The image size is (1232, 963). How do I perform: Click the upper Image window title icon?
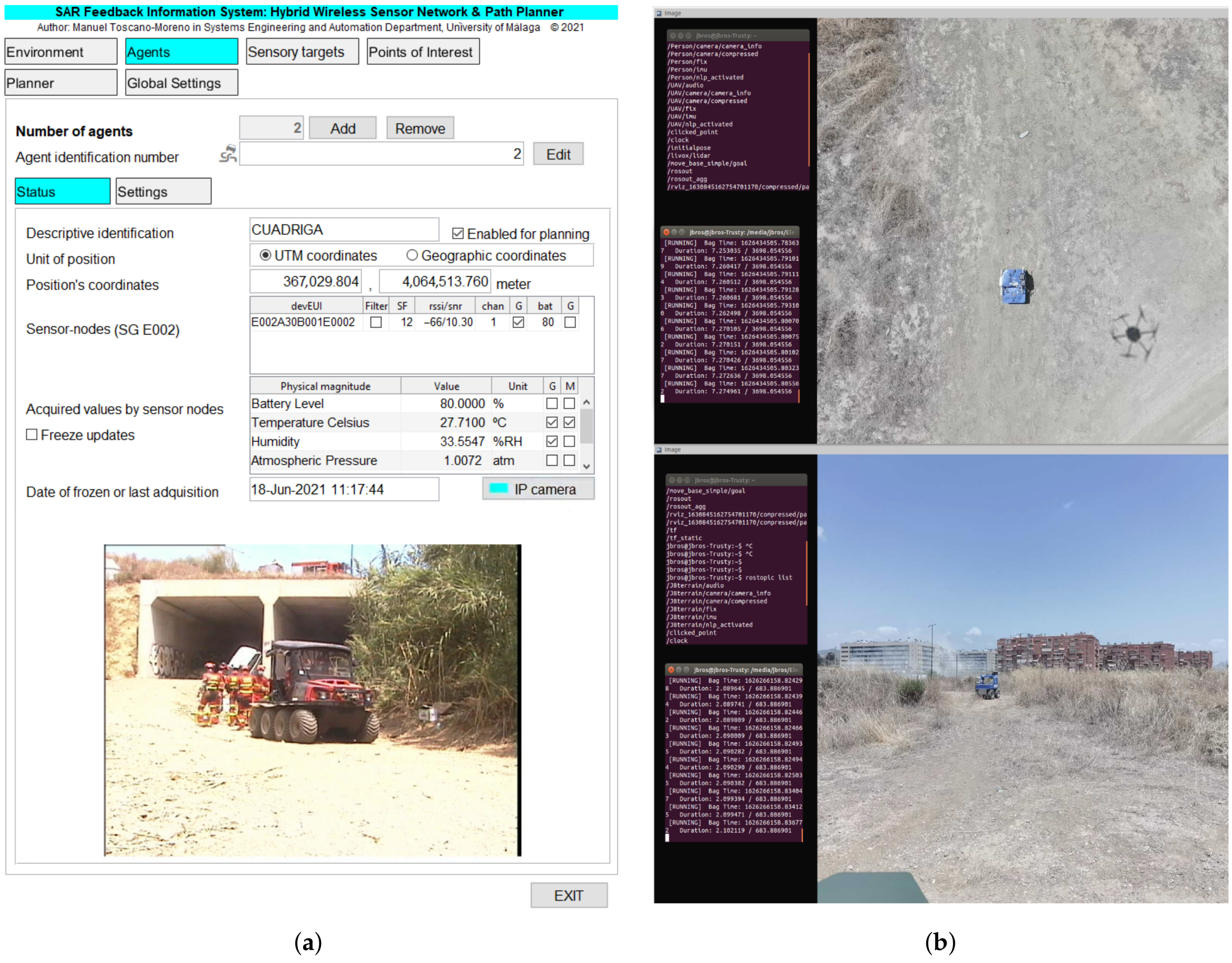[659, 13]
